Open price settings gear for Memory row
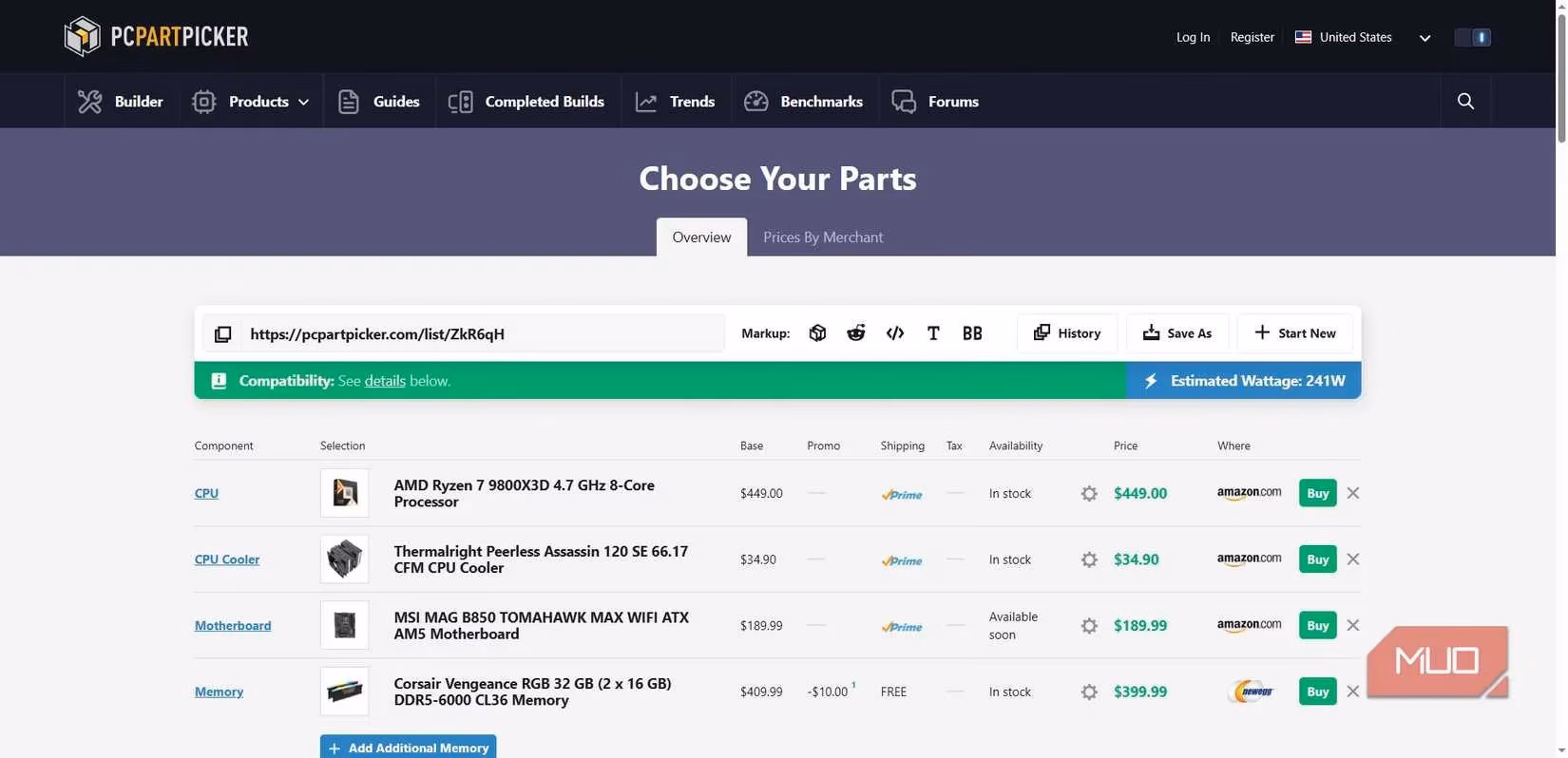 [1089, 692]
